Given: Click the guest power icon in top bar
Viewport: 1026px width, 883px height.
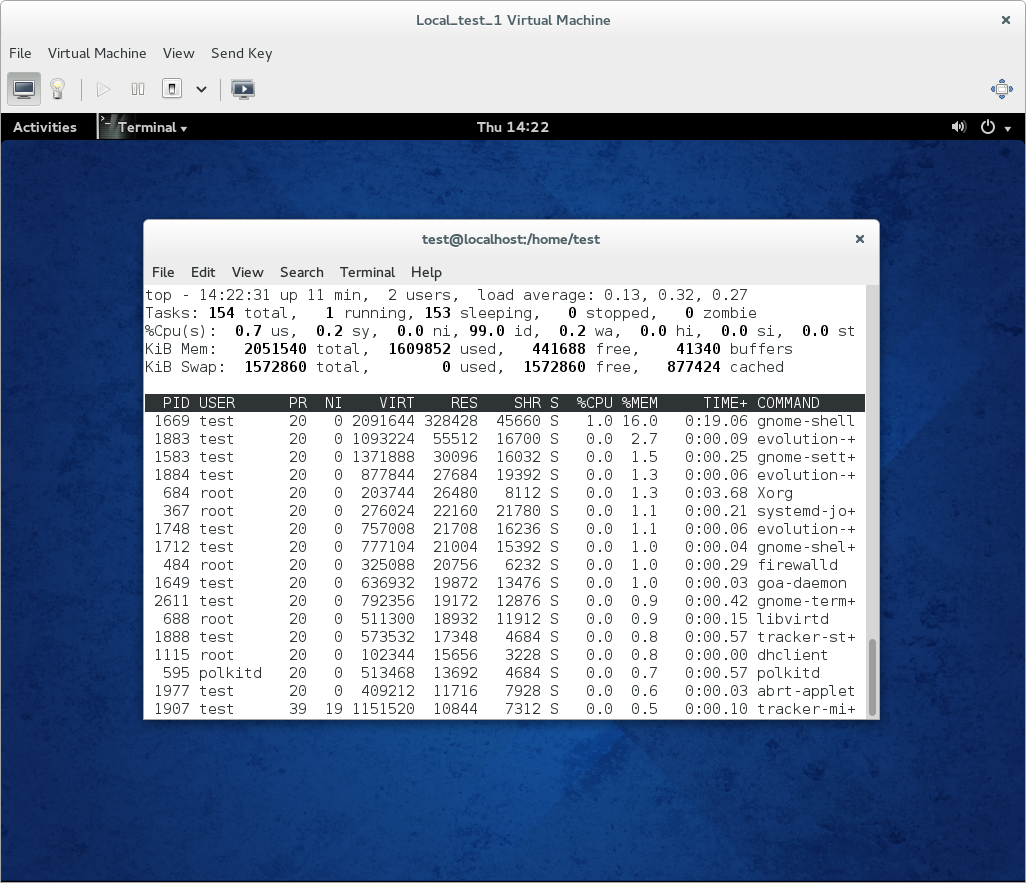Looking at the screenshot, I should [987, 127].
